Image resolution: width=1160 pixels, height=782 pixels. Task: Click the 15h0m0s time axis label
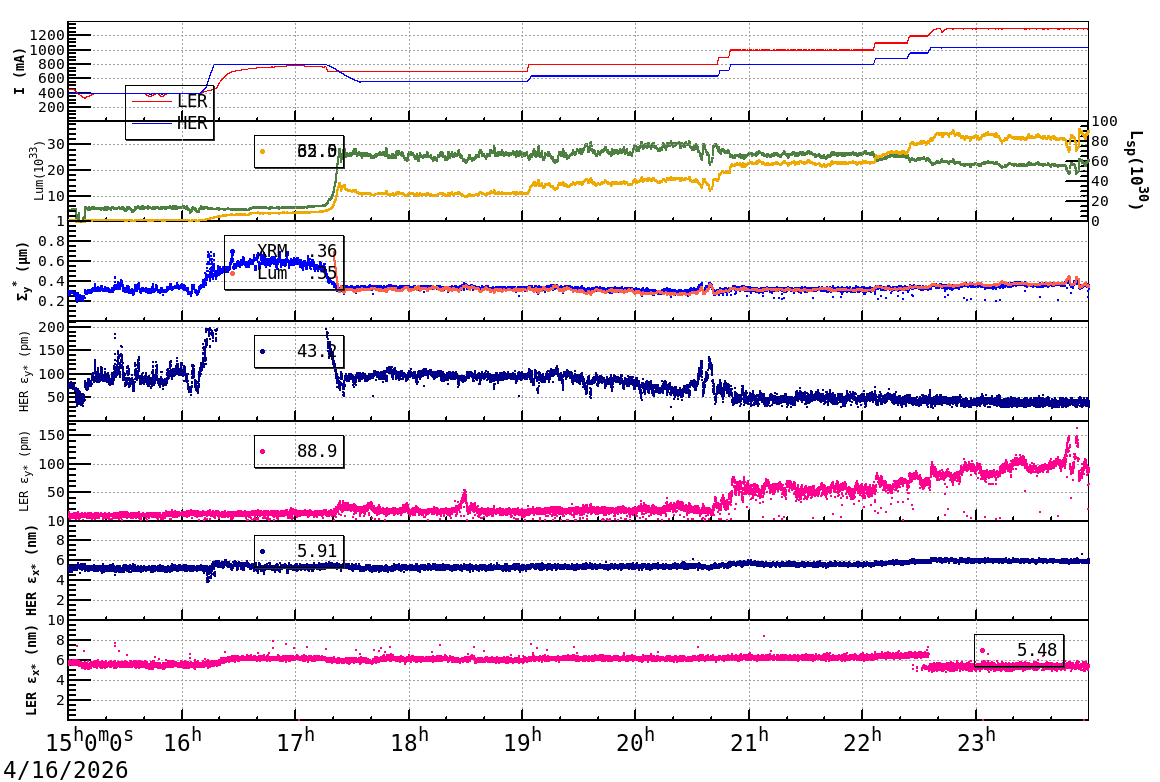coord(90,741)
